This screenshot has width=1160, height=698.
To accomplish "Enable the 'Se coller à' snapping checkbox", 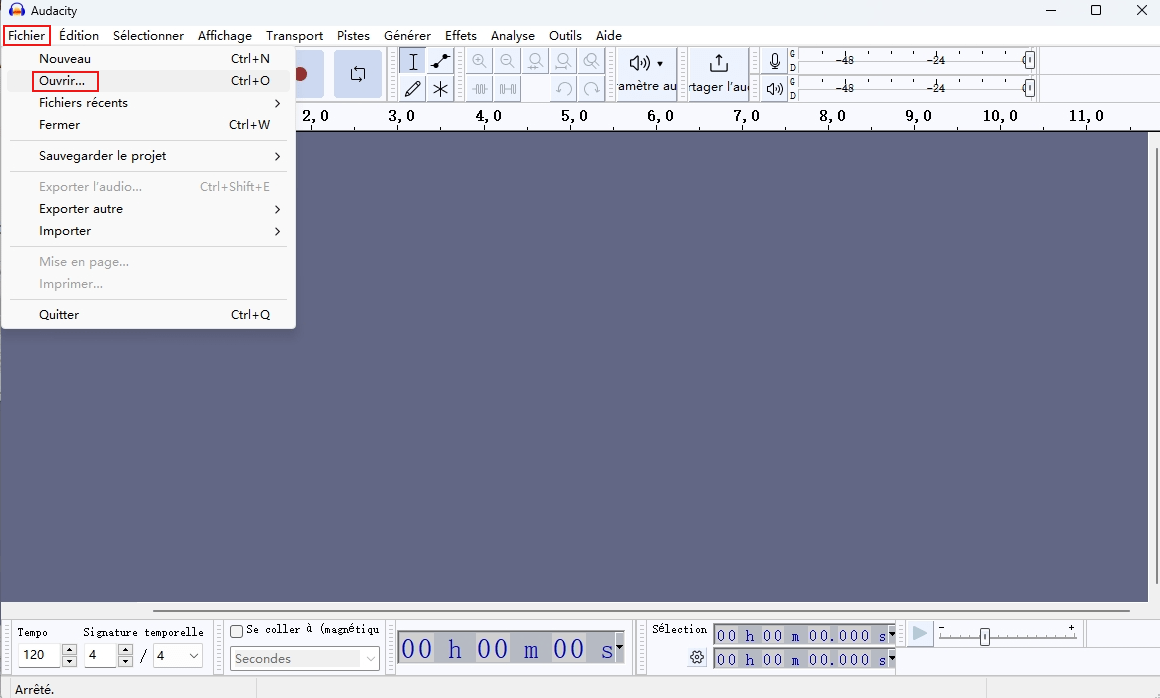I will [237, 631].
